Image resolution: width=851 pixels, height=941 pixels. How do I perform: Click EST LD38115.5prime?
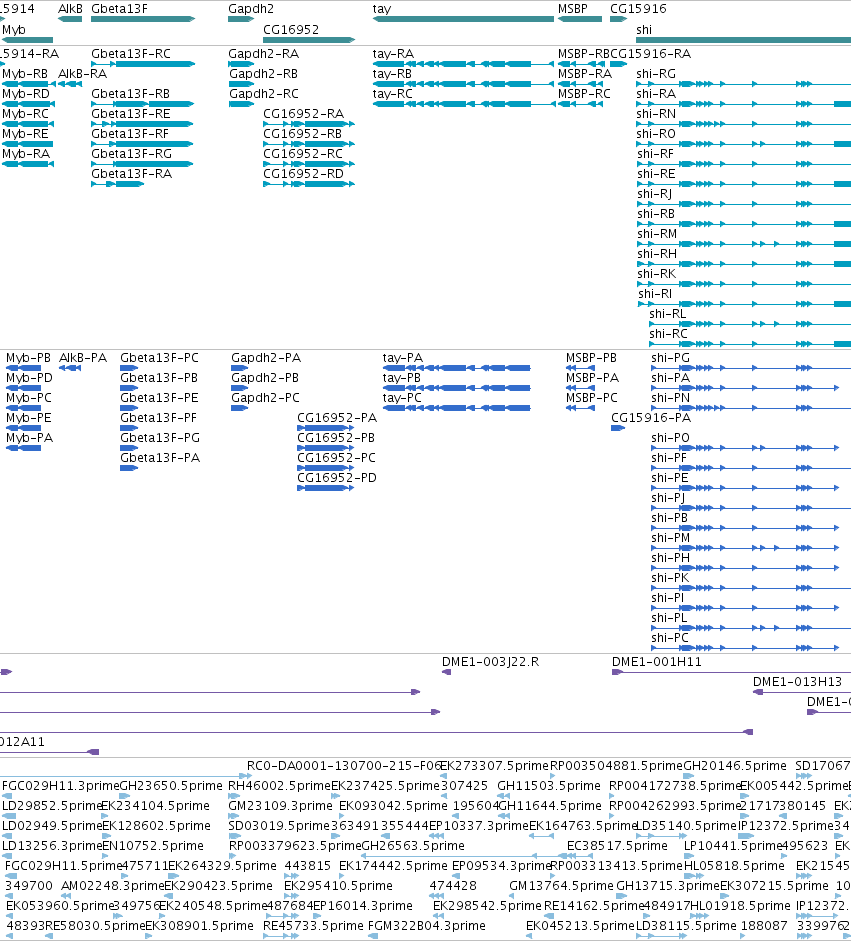pos(686,925)
